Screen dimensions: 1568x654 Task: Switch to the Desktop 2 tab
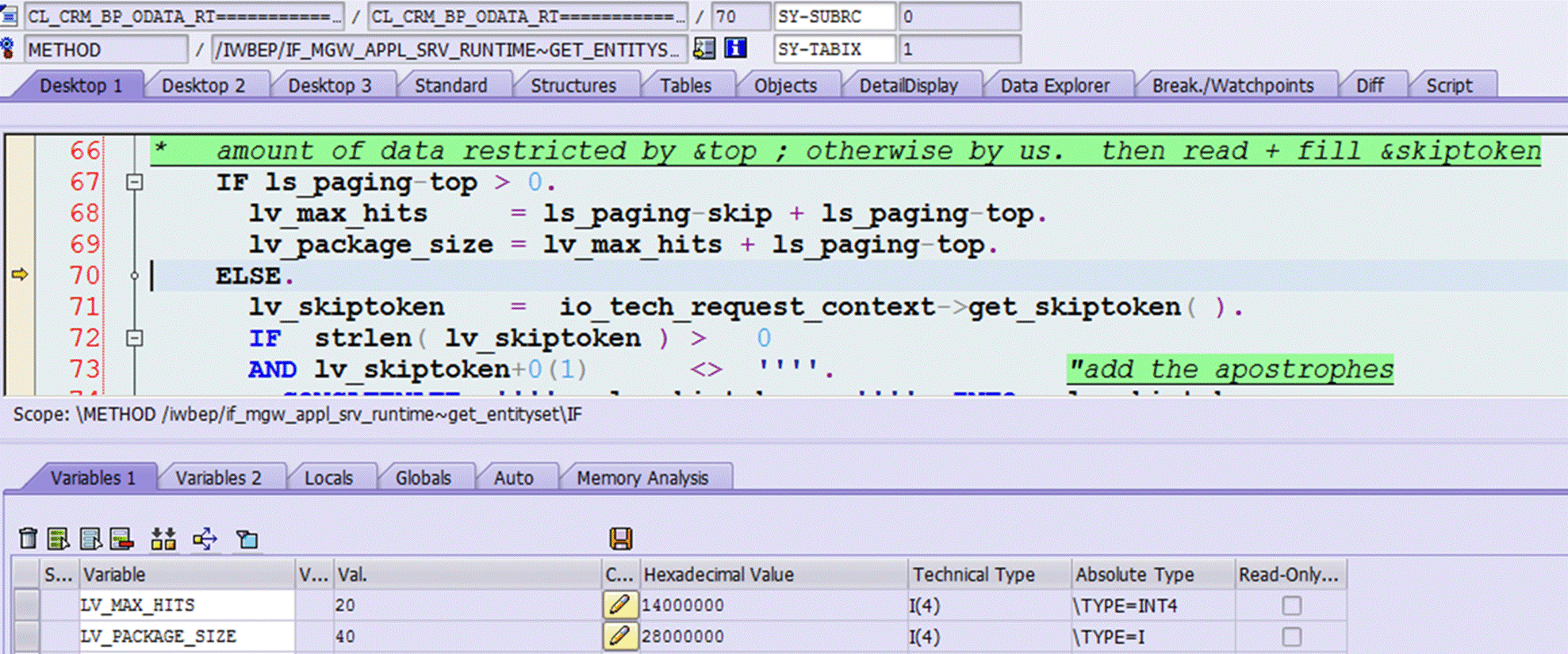(203, 86)
